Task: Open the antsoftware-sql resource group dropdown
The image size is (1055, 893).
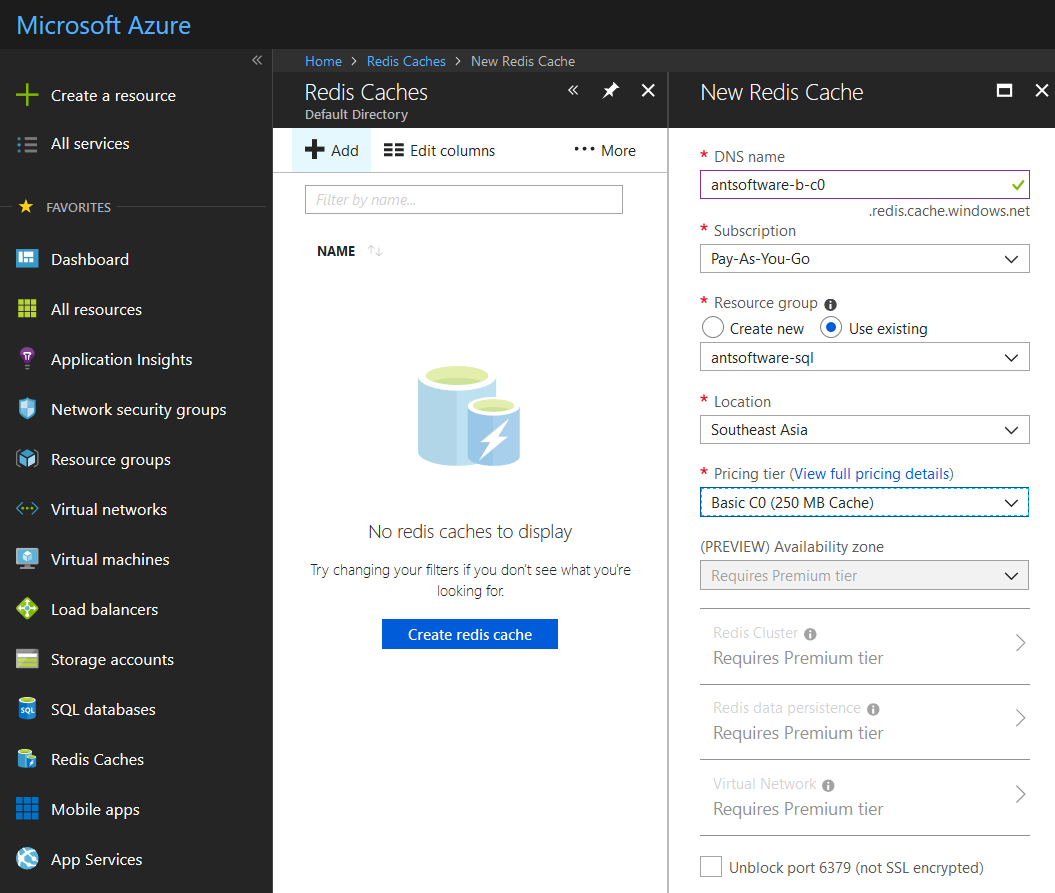Action: pyautogui.click(x=865, y=357)
